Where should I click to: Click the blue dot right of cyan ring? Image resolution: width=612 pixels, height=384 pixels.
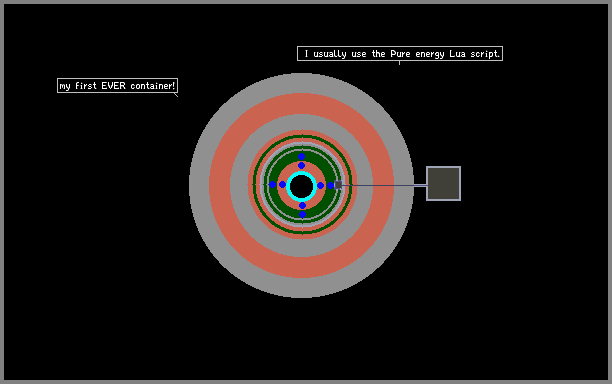coord(320,185)
